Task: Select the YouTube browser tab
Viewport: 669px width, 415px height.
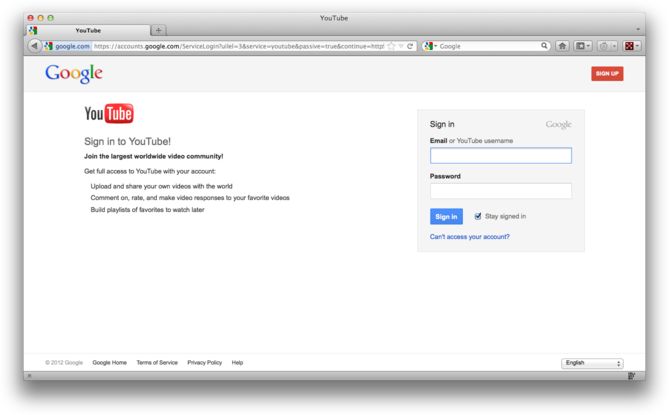Action: pyautogui.click(x=88, y=30)
